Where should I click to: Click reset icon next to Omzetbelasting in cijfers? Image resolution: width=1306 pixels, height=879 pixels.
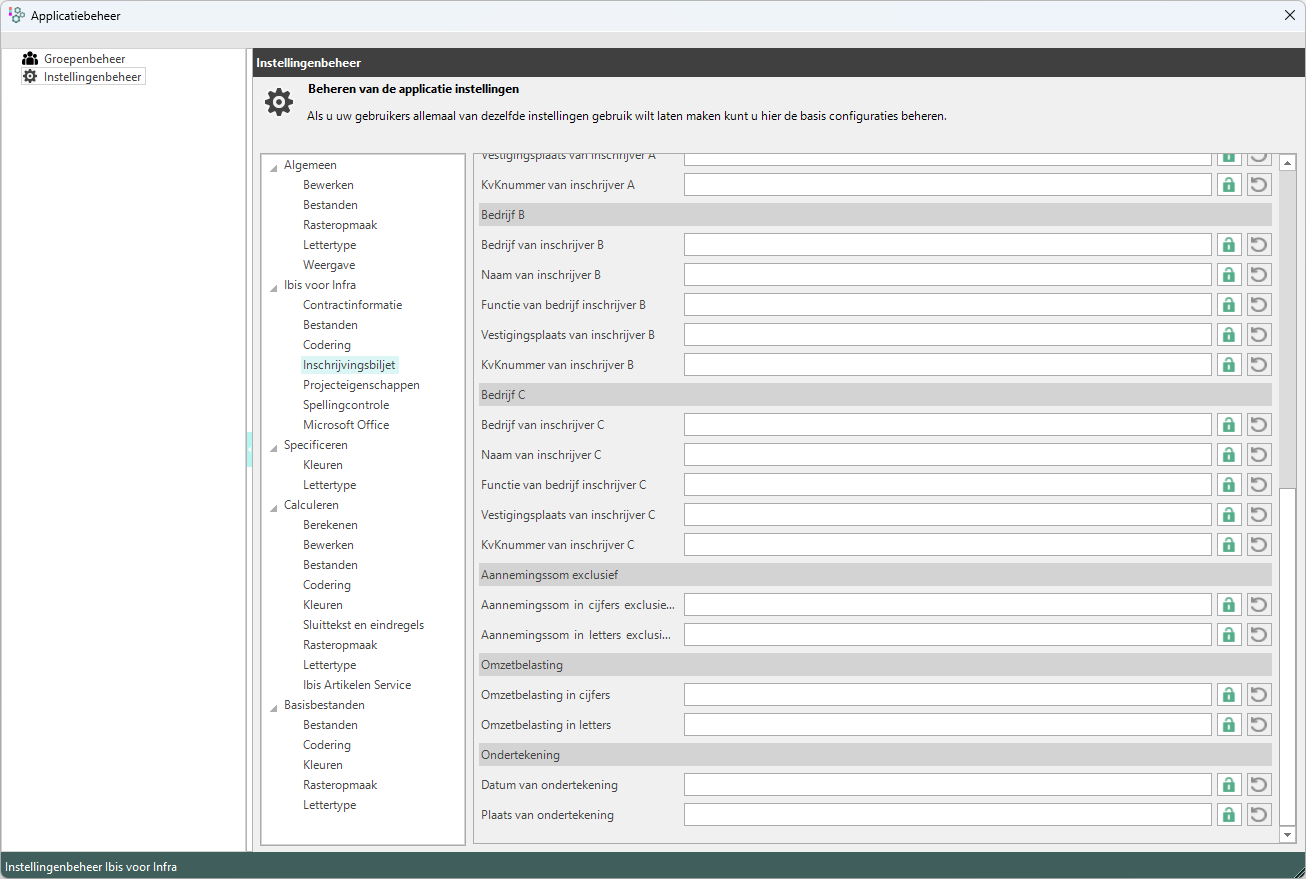[x=1259, y=695]
